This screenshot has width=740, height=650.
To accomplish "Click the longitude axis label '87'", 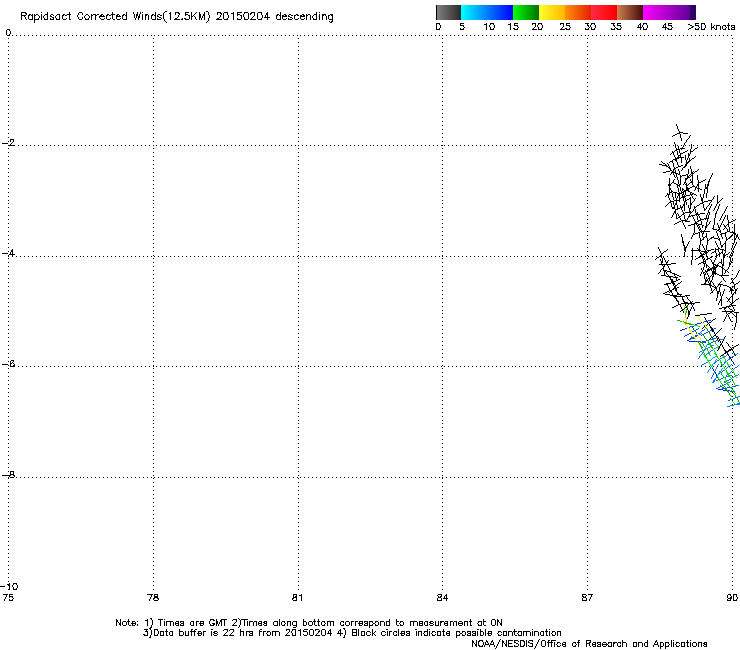I will tap(587, 598).
